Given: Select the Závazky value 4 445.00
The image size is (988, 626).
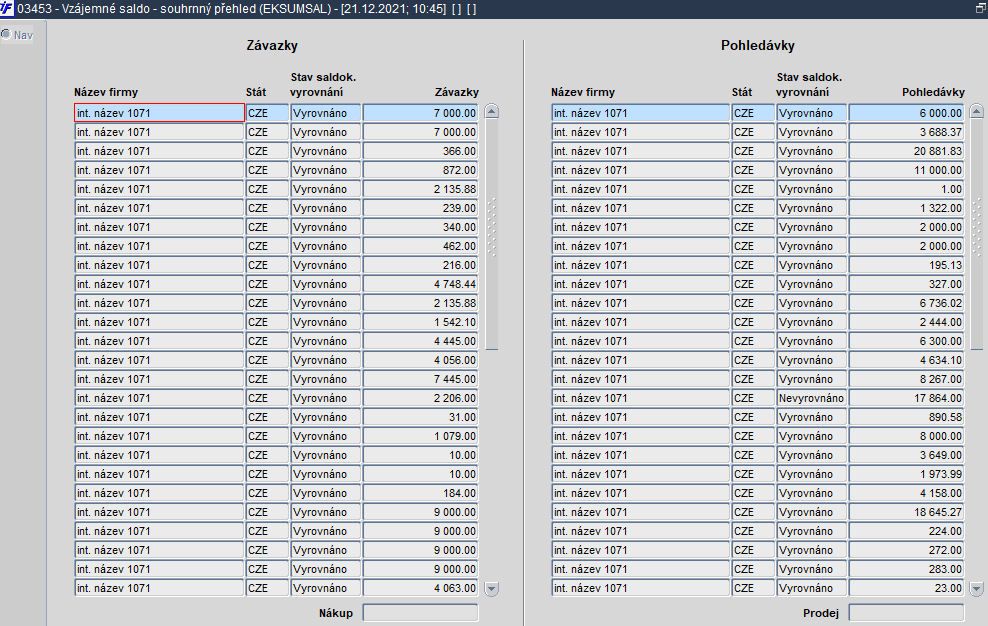Looking at the screenshot, I should click(420, 341).
